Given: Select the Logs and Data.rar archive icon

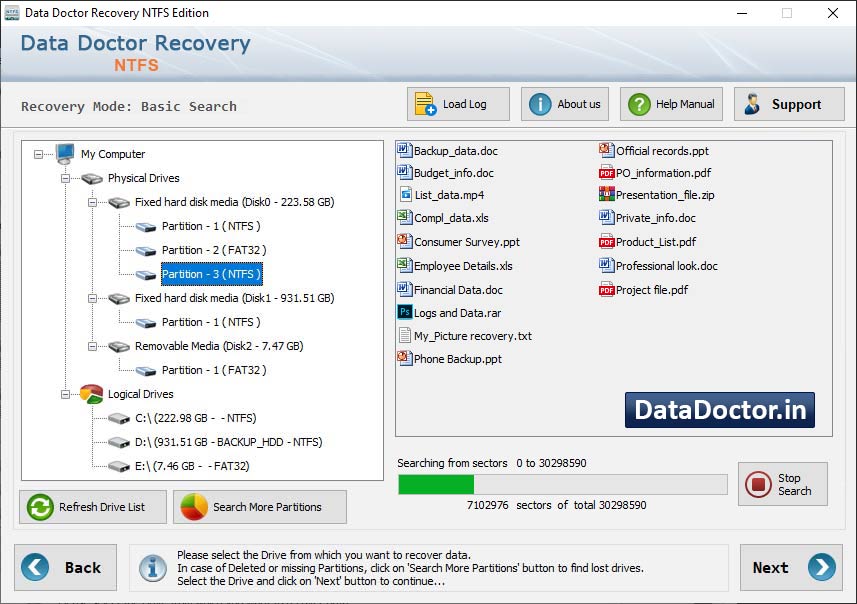Looking at the screenshot, I should coord(405,313).
